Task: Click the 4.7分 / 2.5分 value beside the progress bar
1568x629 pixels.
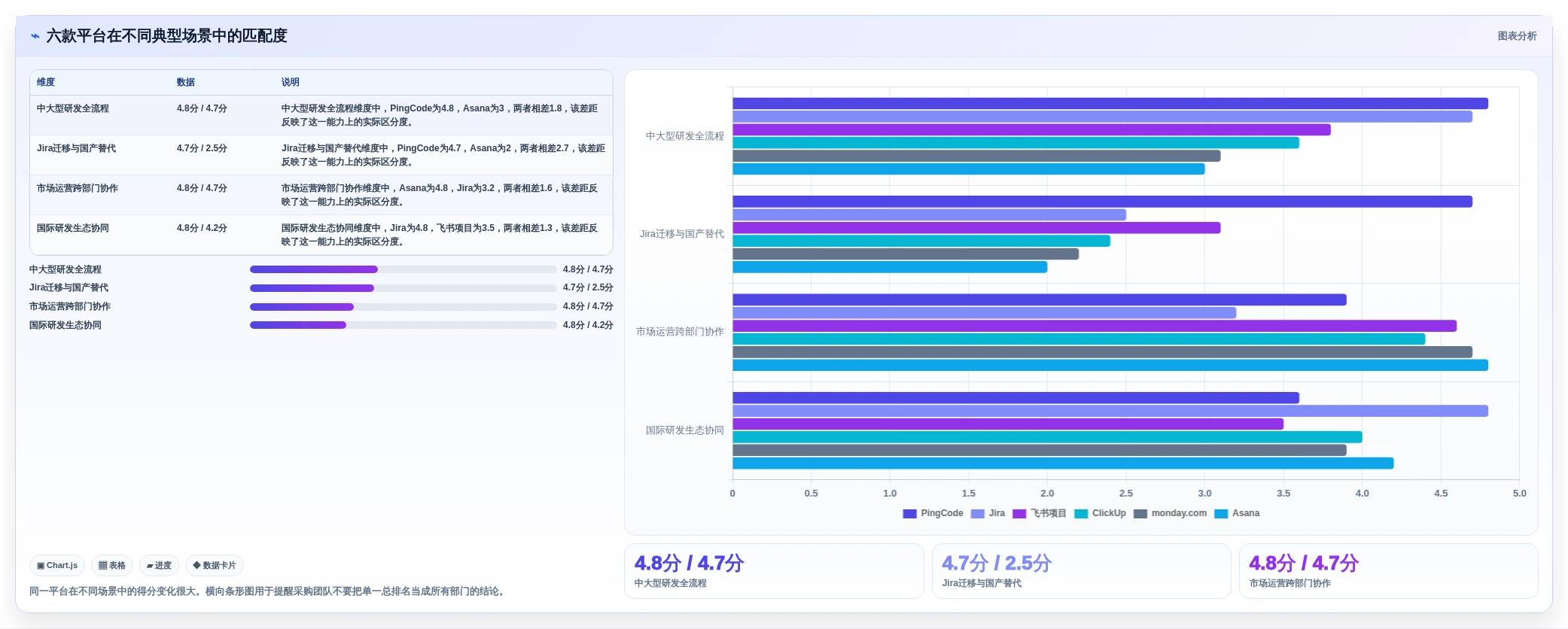Action: click(588, 287)
